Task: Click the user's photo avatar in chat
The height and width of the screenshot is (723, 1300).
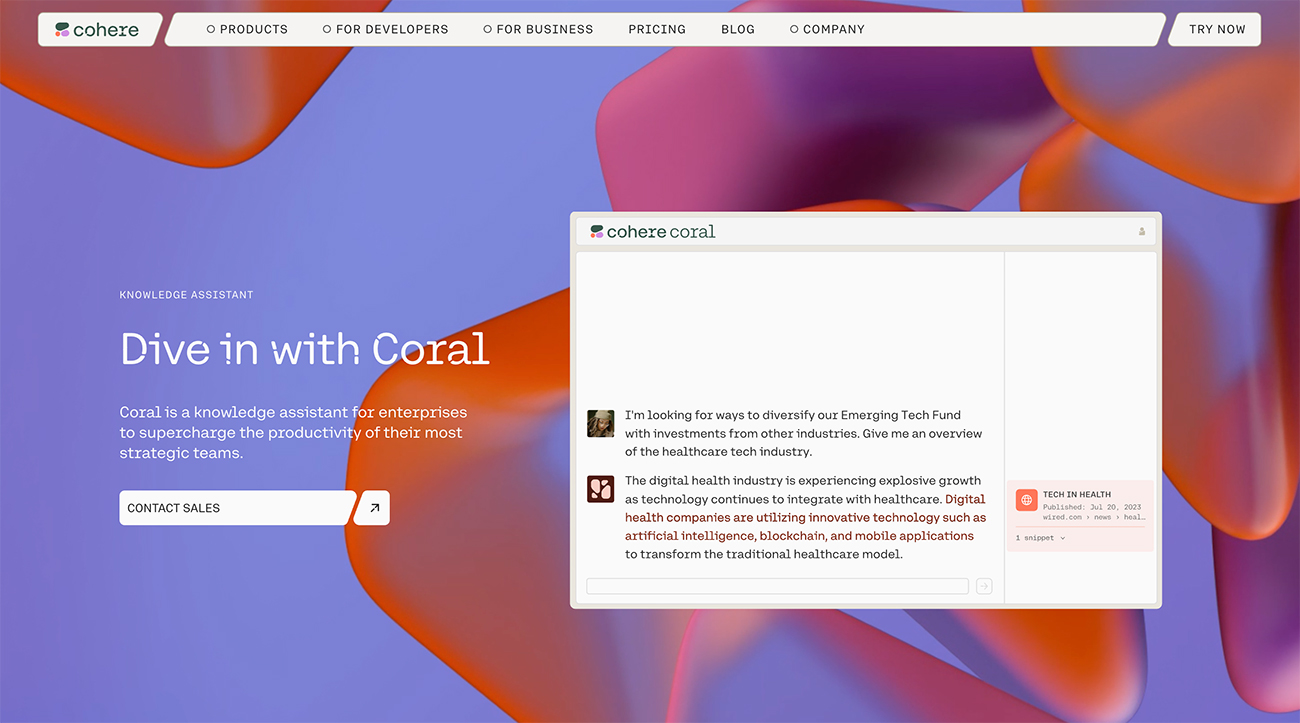Action: click(600, 423)
